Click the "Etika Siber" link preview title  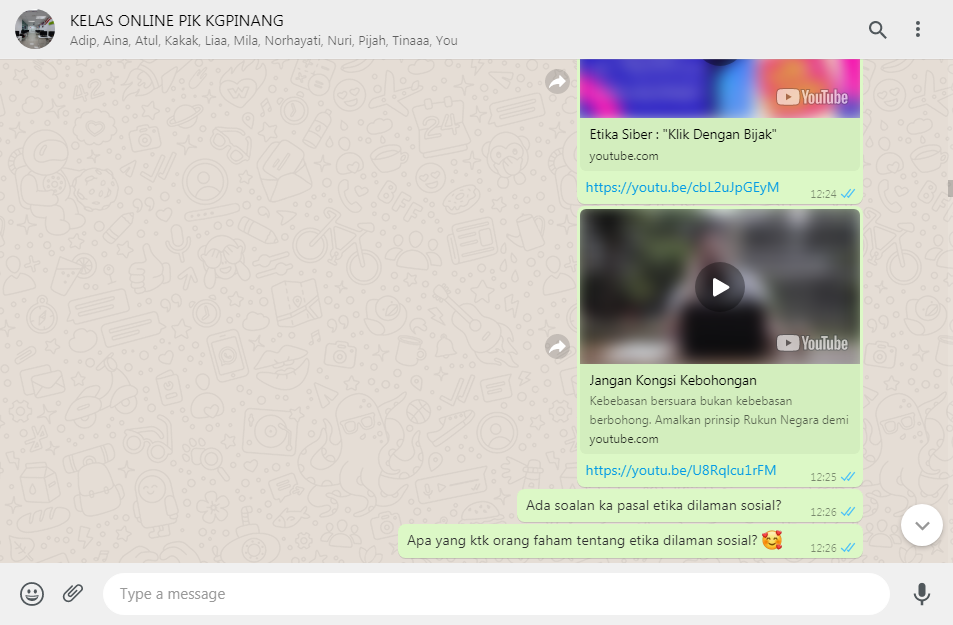click(x=683, y=134)
